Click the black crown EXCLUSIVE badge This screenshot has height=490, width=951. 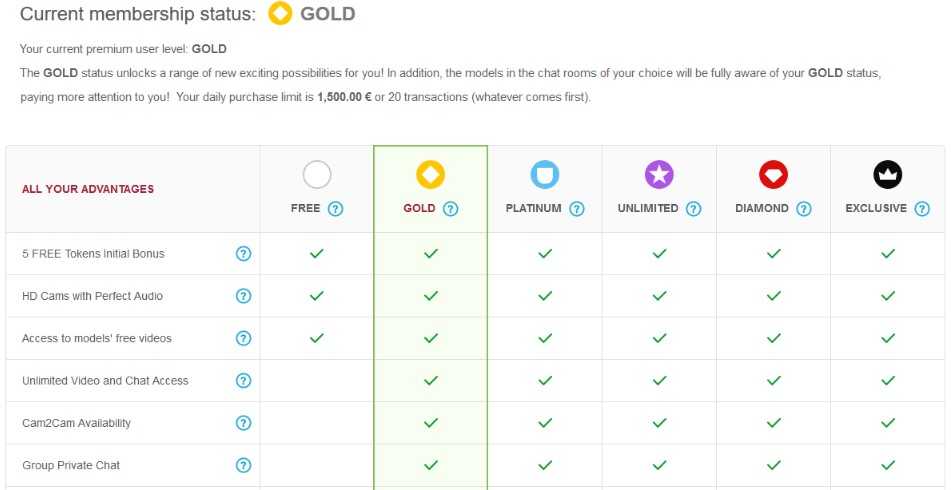click(x=888, y=175)
